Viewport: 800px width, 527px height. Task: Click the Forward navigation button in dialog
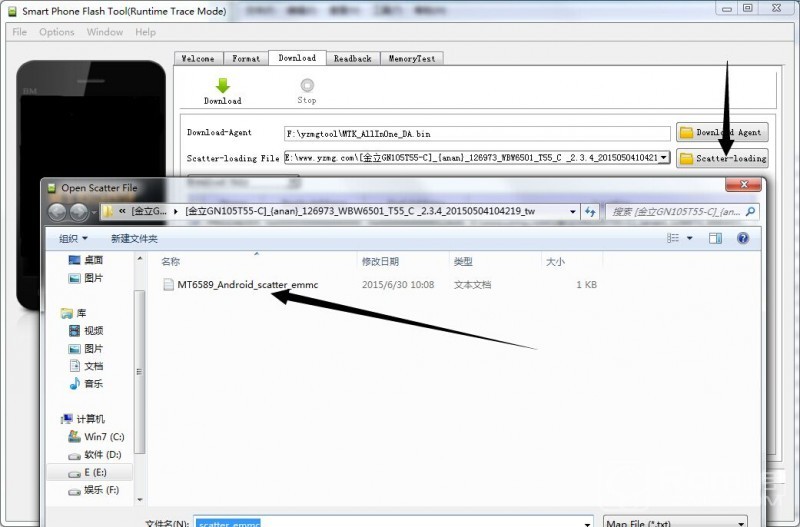(79, 212)
